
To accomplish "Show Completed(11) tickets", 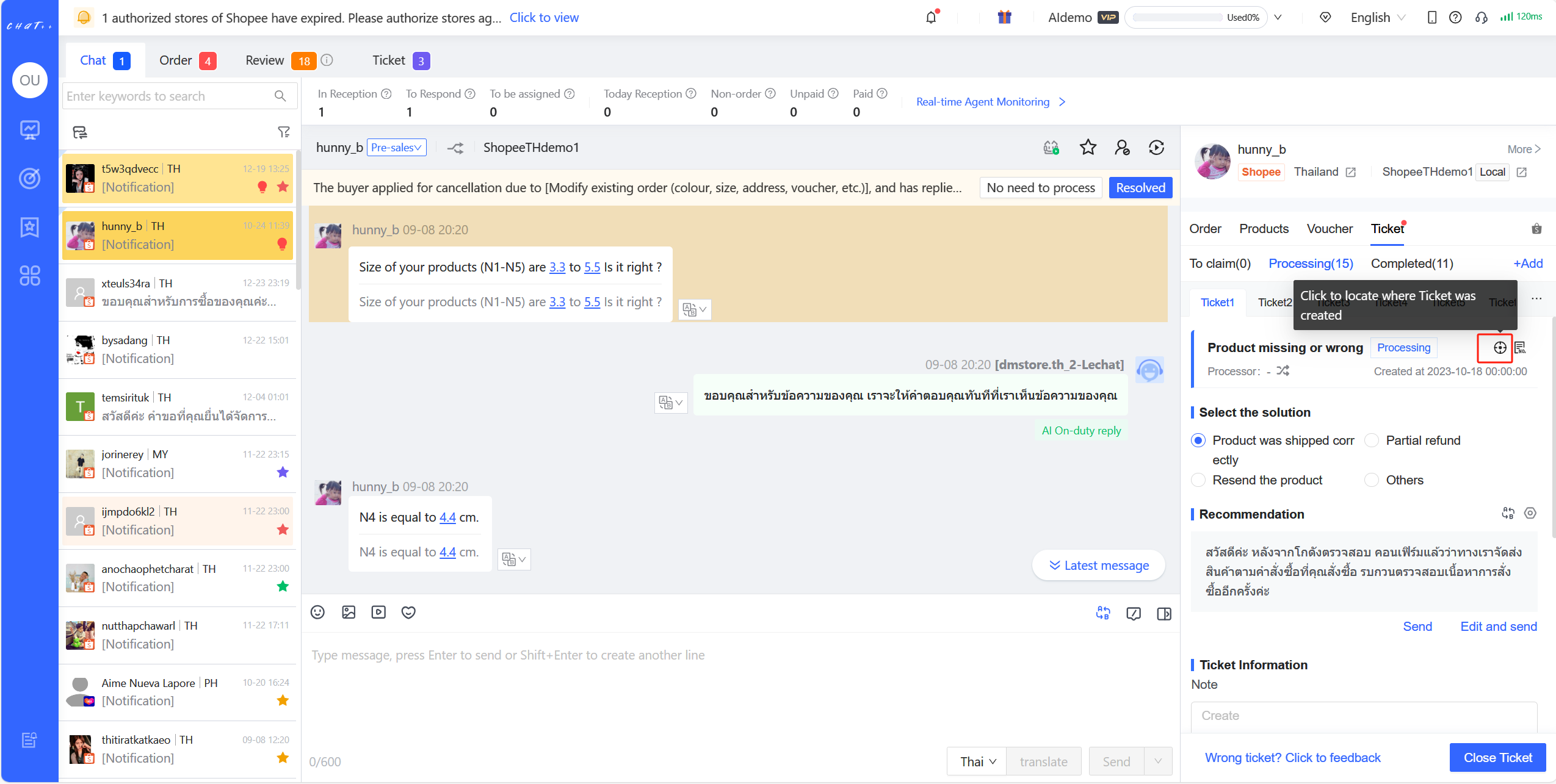I will coord(1412,264).
